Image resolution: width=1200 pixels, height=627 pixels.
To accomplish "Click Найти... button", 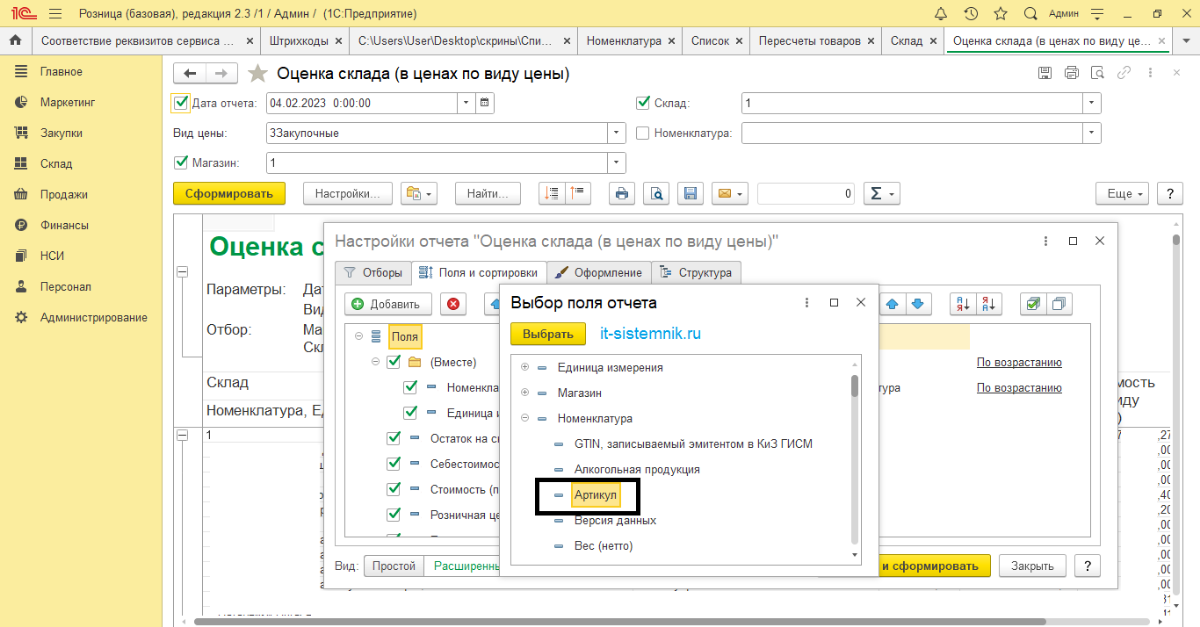I will [487, 194].
